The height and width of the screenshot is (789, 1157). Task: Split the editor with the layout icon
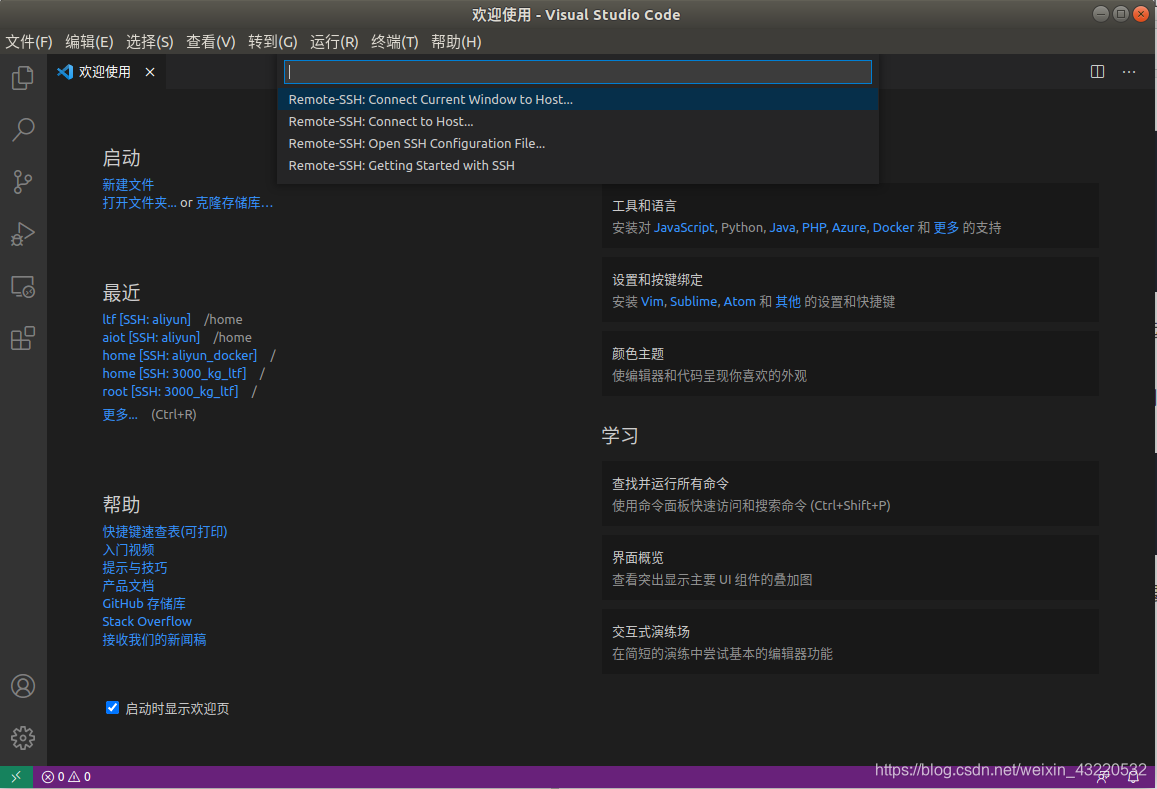(x=1097, y=72)
